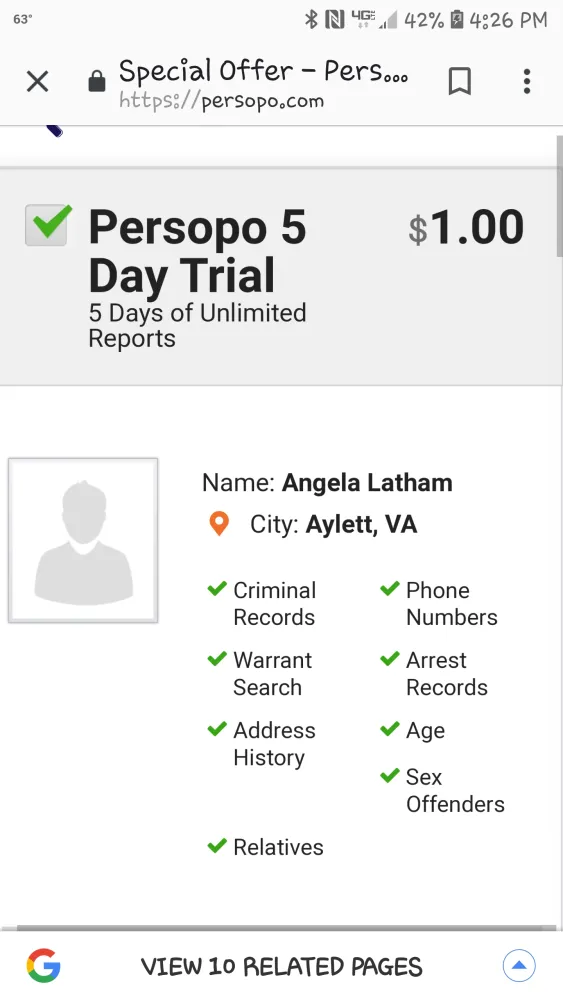Tap the Bluetooth status bar icon

(311, 20)
